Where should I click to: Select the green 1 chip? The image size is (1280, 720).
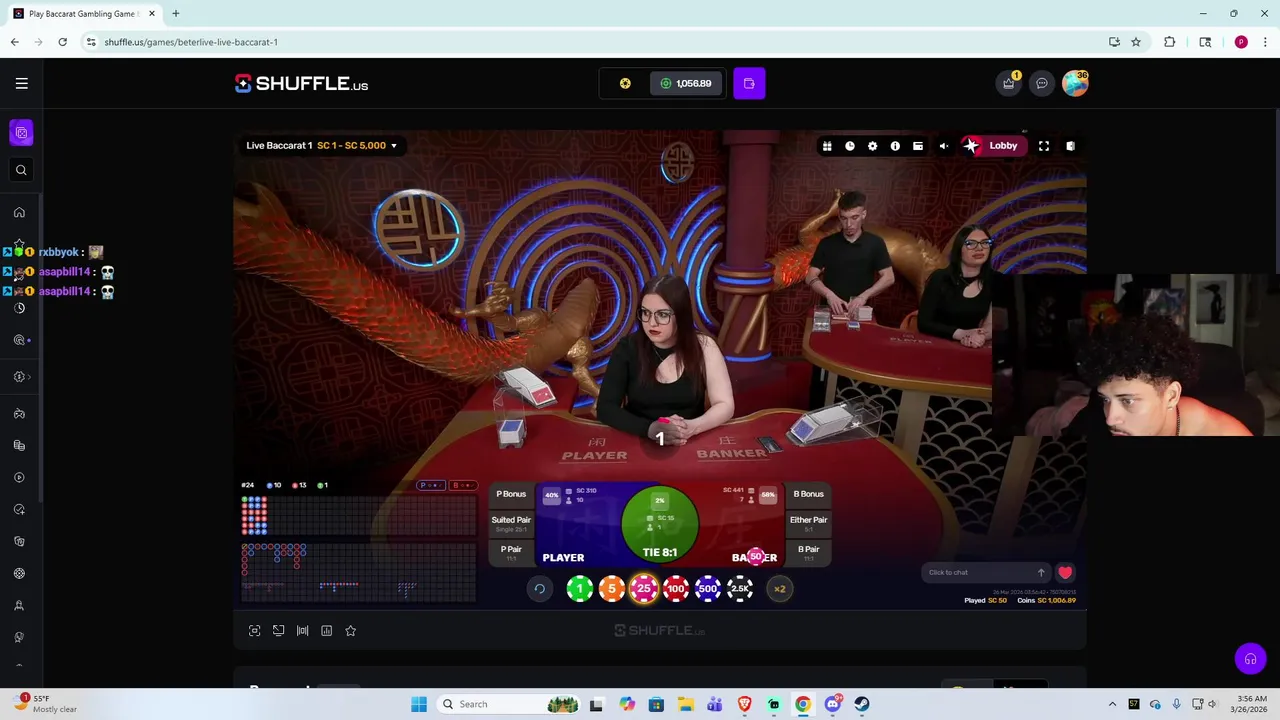[x=580, y=589]
